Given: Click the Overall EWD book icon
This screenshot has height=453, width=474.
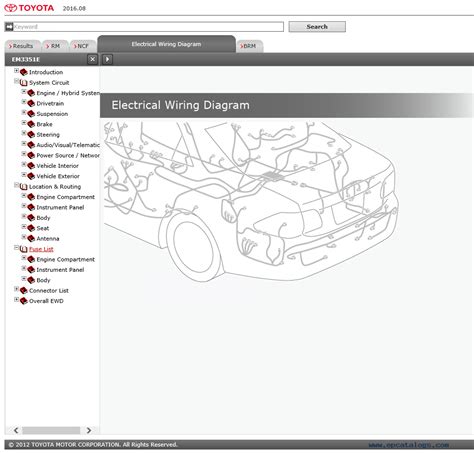Looking at the screenshot, I should [x=23, y=301].
